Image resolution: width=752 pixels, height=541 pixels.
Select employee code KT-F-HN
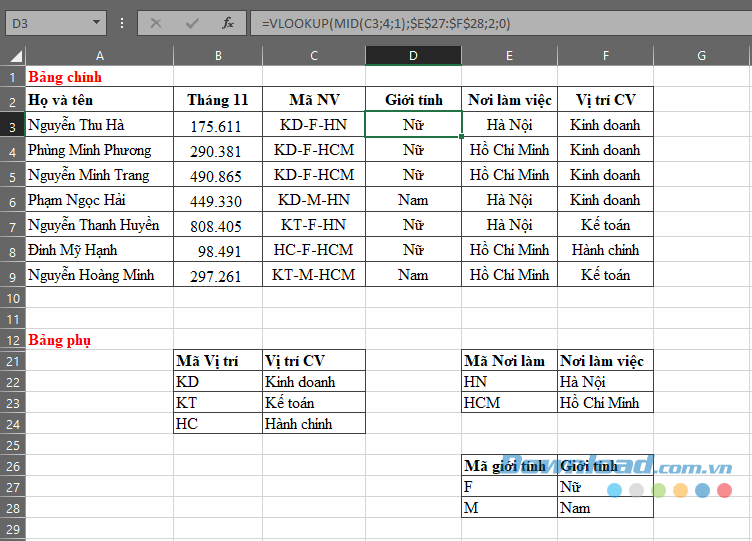click(x=314, y=224)
